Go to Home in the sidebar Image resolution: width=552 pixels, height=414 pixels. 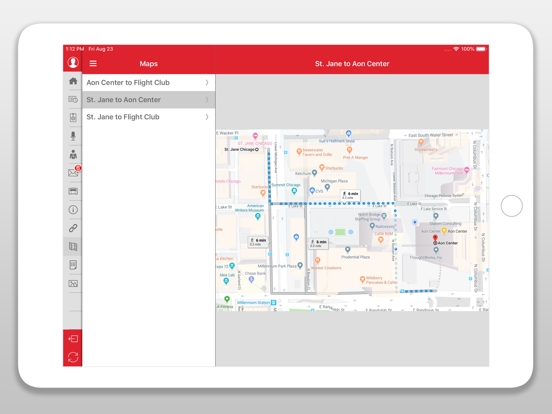point(73,81)
